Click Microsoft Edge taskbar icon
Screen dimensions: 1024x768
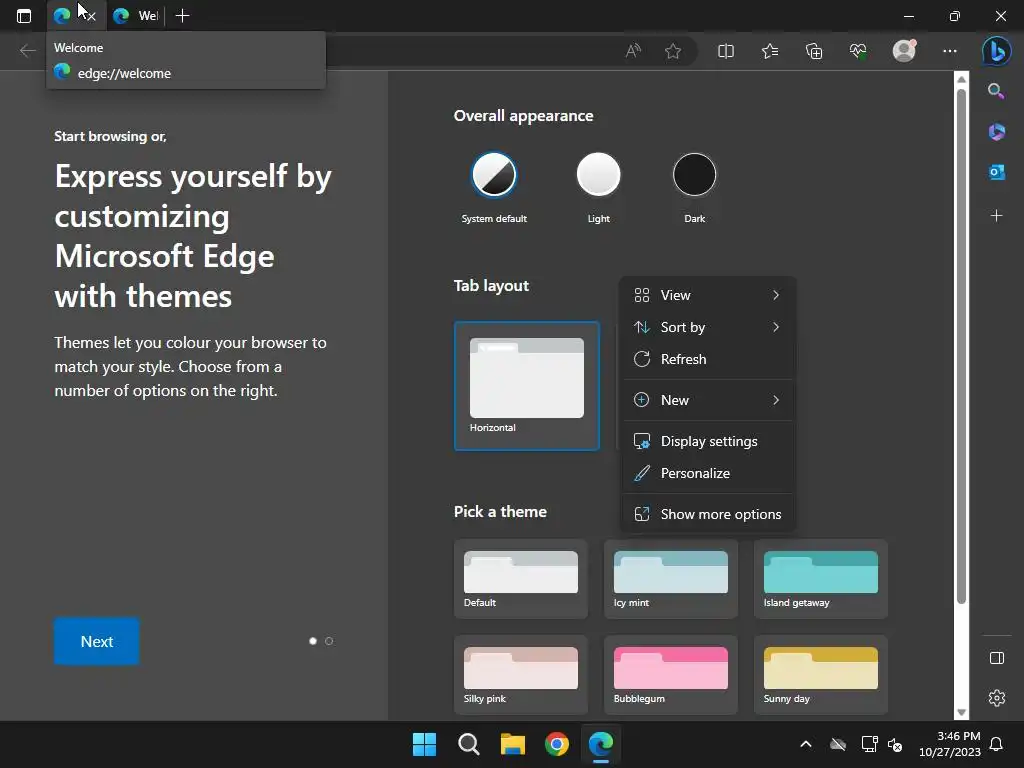click(x=601, y=744)
